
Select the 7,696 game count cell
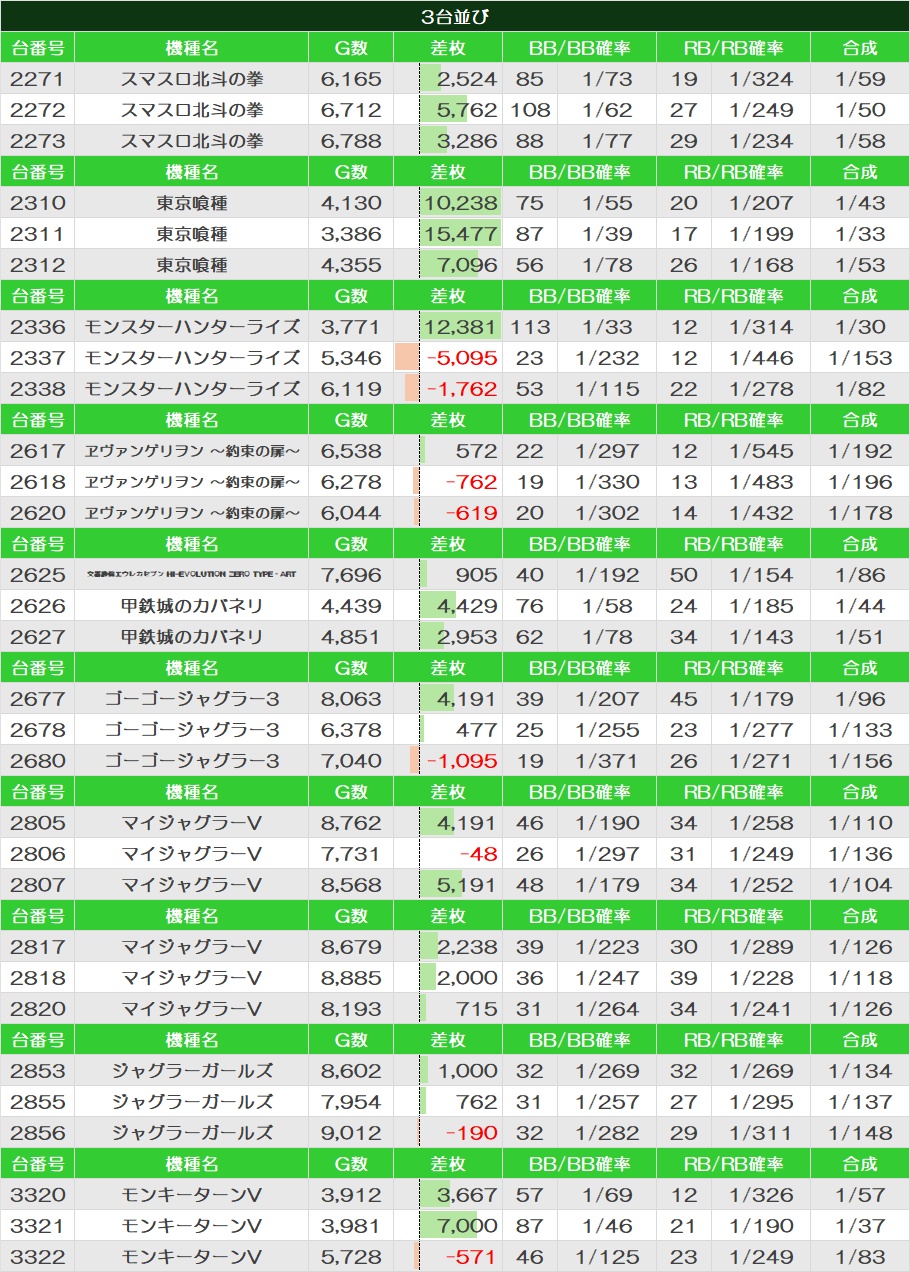click(351, 575)
